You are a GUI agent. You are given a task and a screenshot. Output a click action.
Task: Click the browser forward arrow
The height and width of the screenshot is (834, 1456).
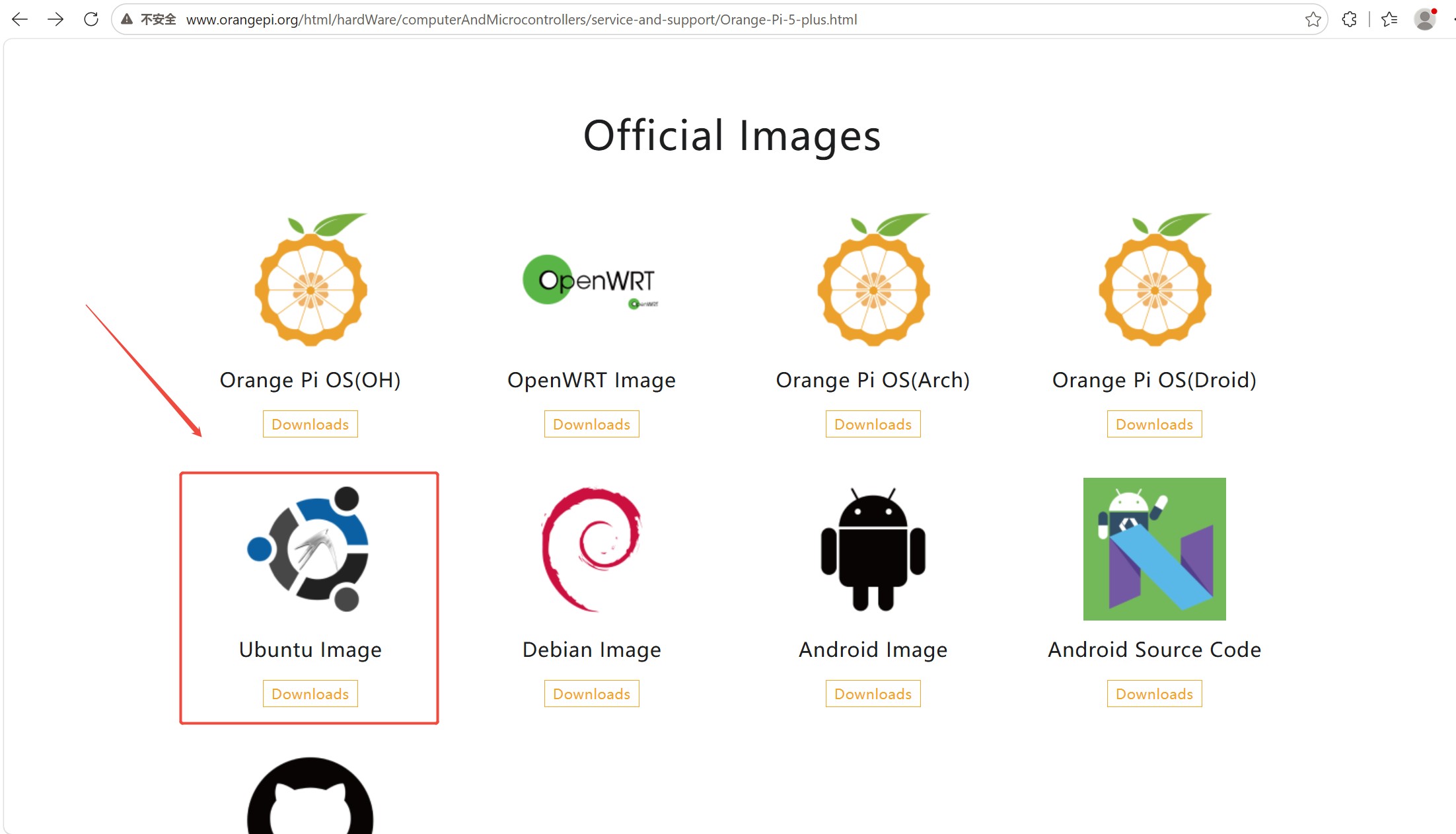click(55, 19)
